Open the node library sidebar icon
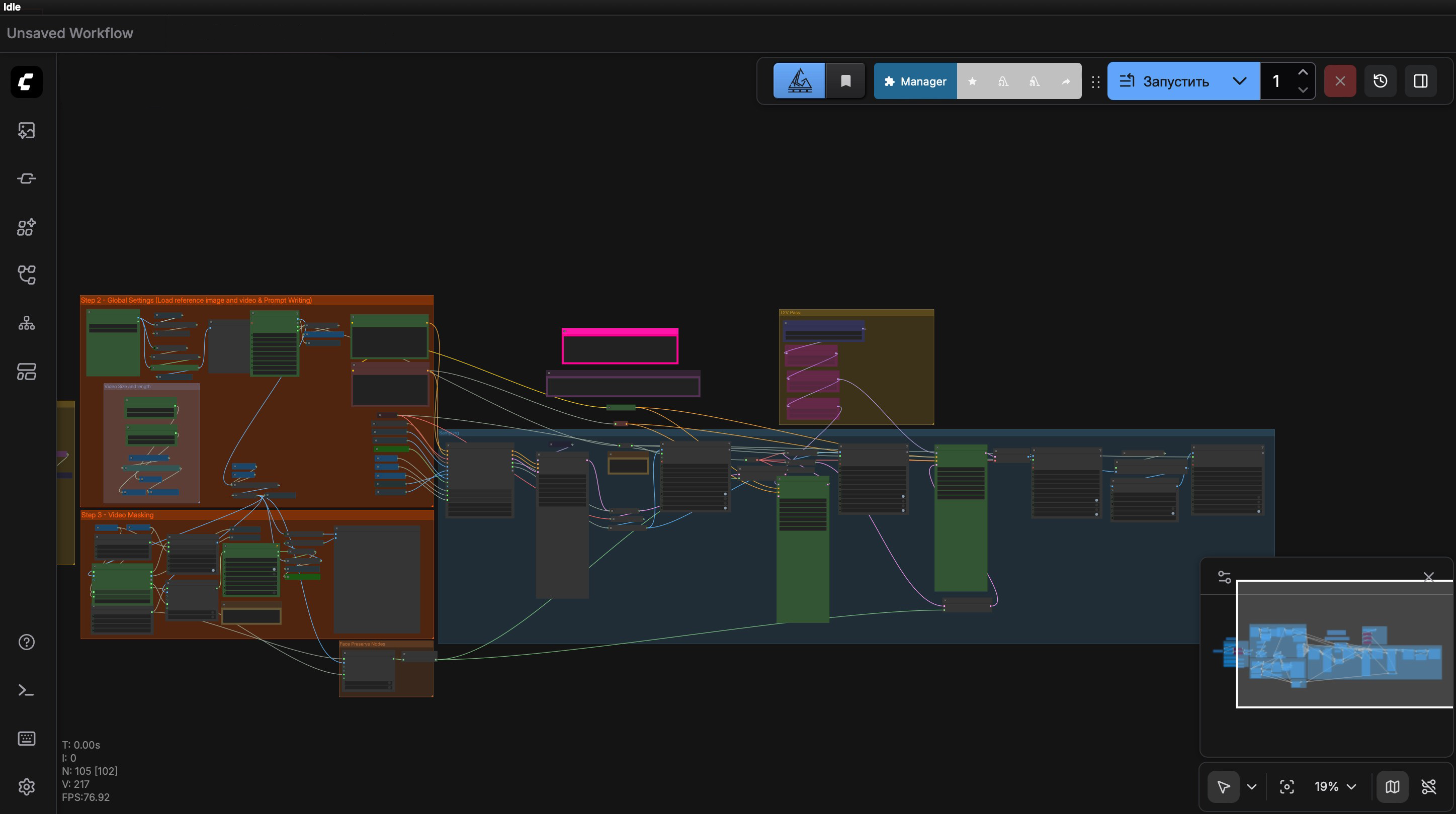 pyautogui.click(x=27, y=178)
